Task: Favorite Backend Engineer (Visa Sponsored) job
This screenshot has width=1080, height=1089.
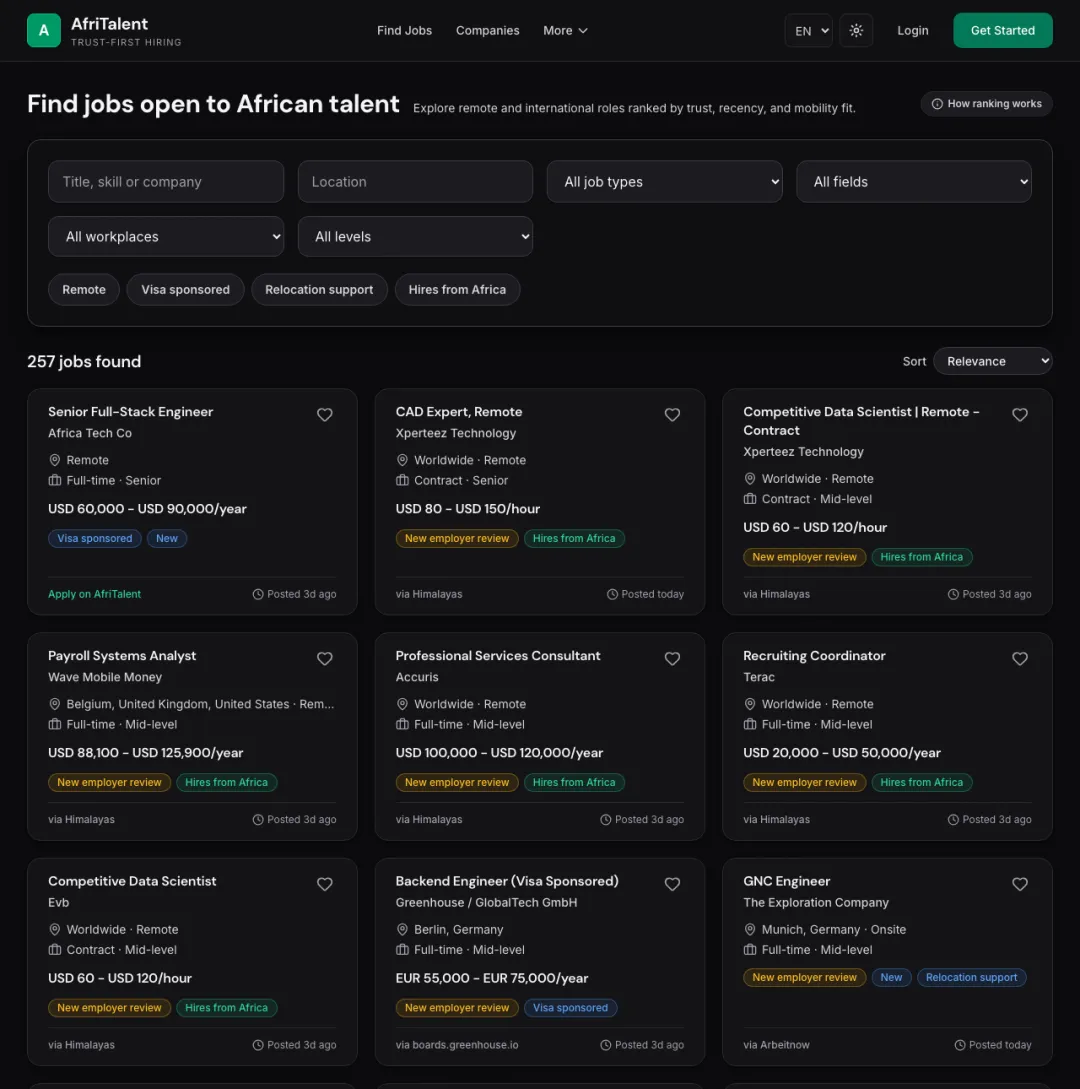Action: click(x=672, y=884)
